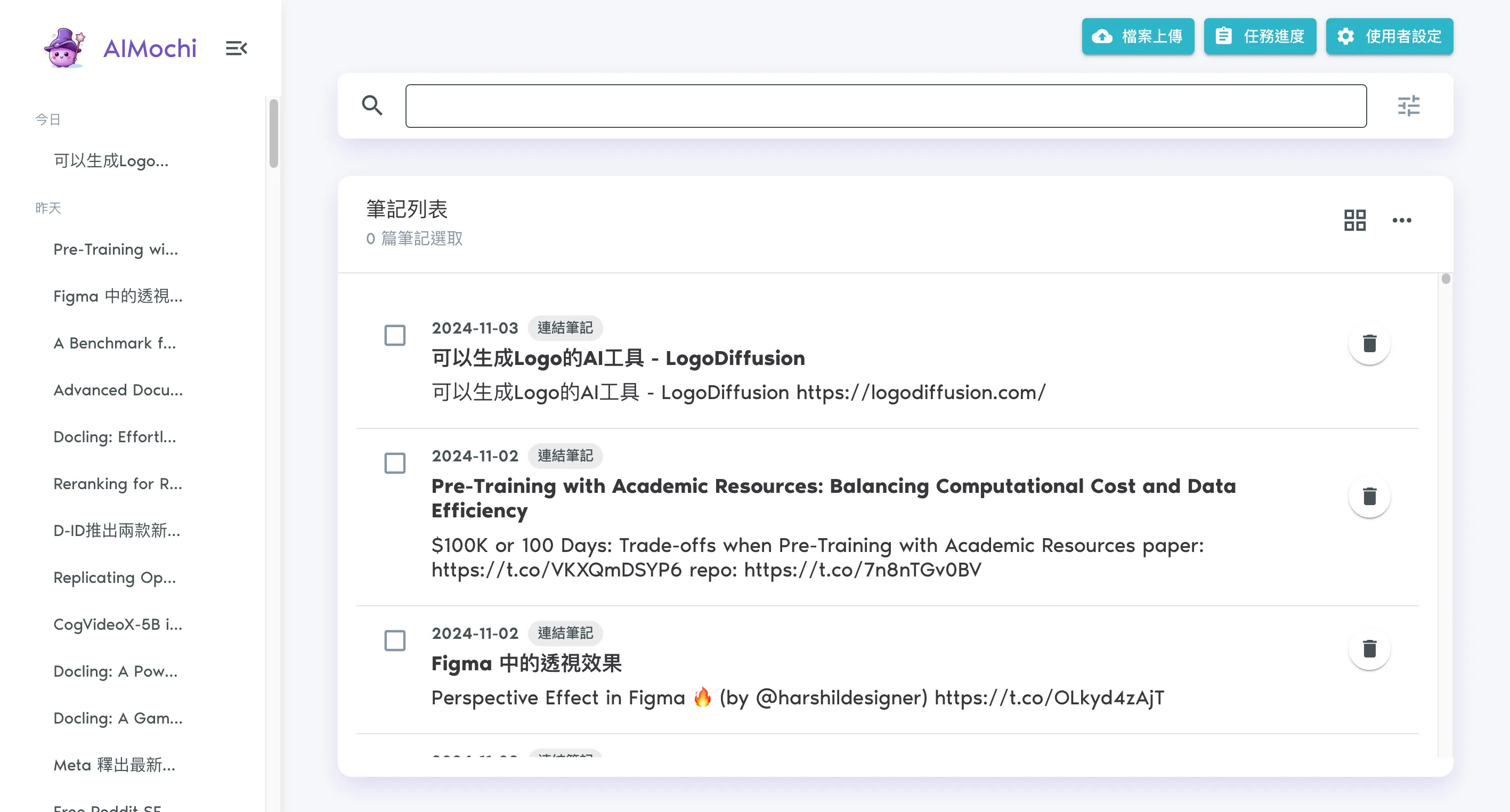The width and height of the screenshot is (1510, 812).
Task: Click the sidebar vertical scrollbar thumb
Action: pos(273,134)
